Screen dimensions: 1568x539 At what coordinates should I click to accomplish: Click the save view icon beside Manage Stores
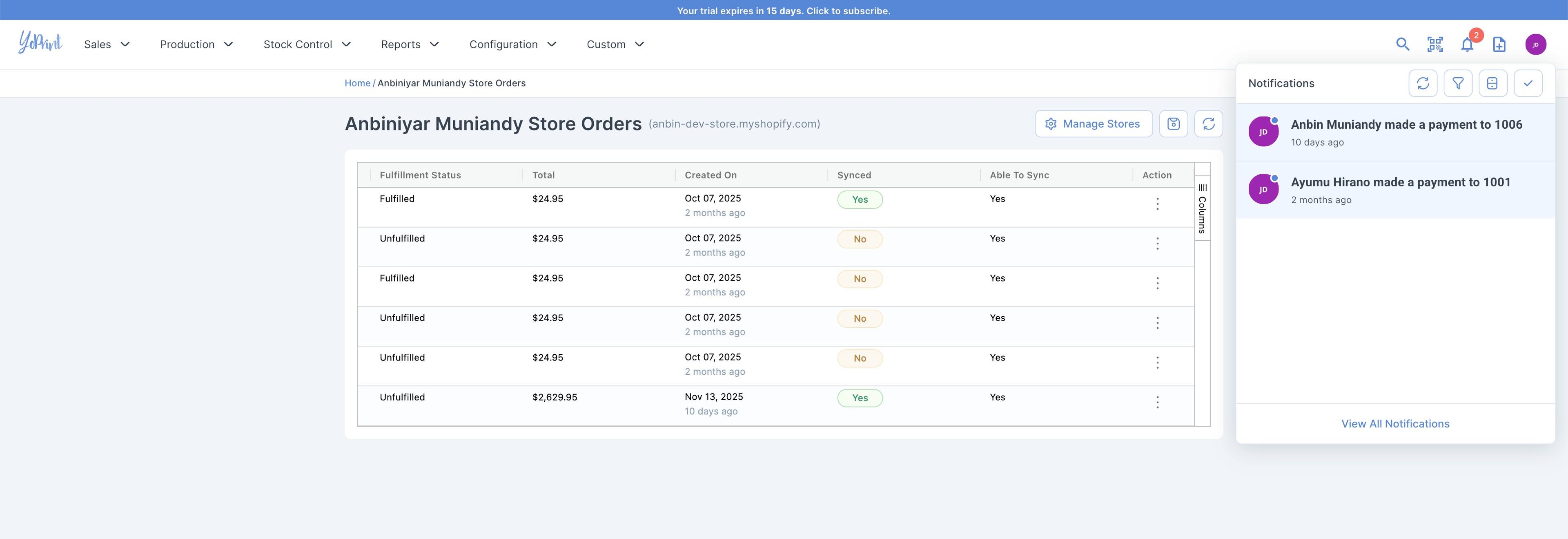click(x=1173, y=124)
